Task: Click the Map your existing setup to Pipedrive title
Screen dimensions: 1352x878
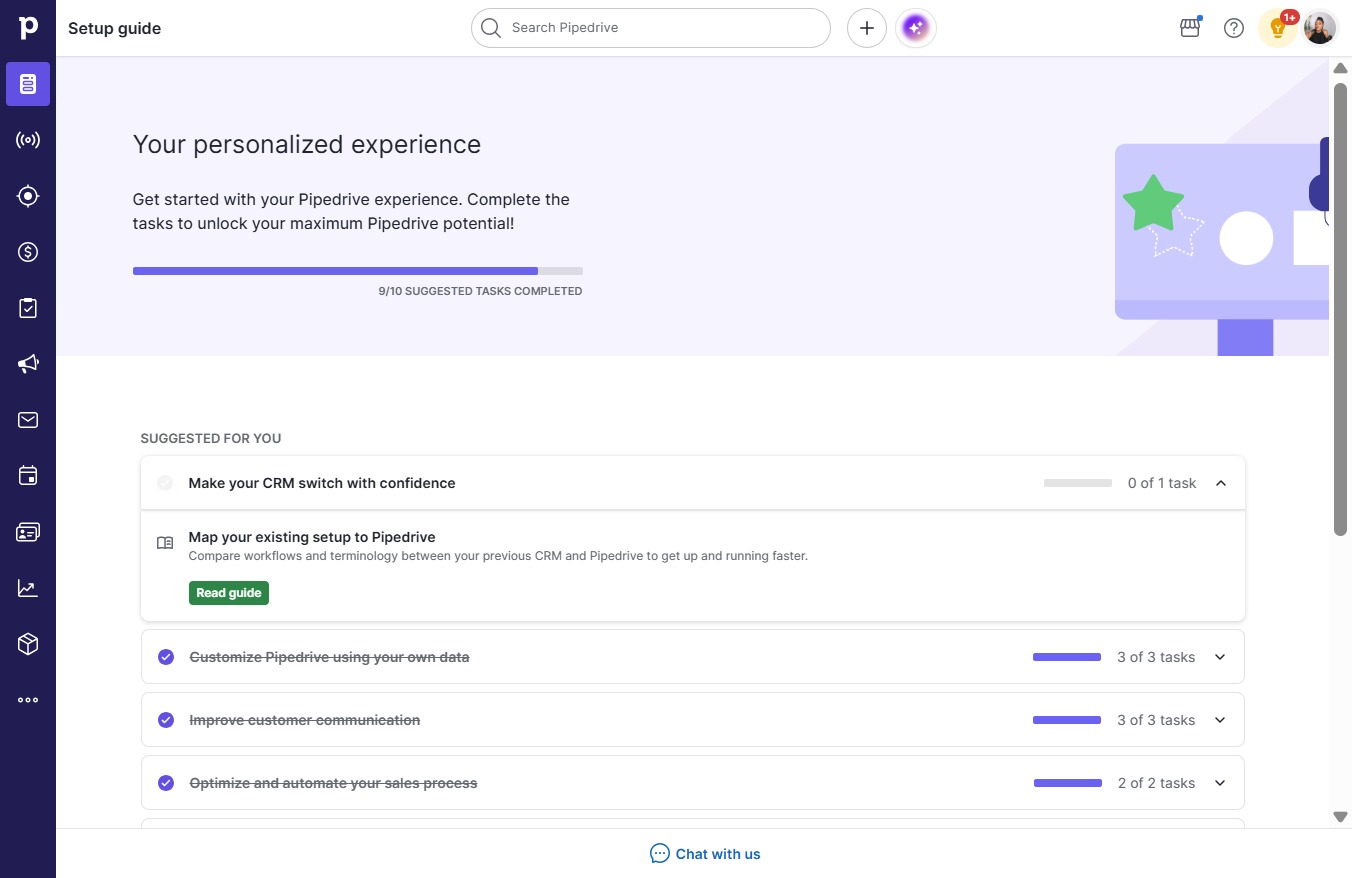Action: click(x=312, y=537)
